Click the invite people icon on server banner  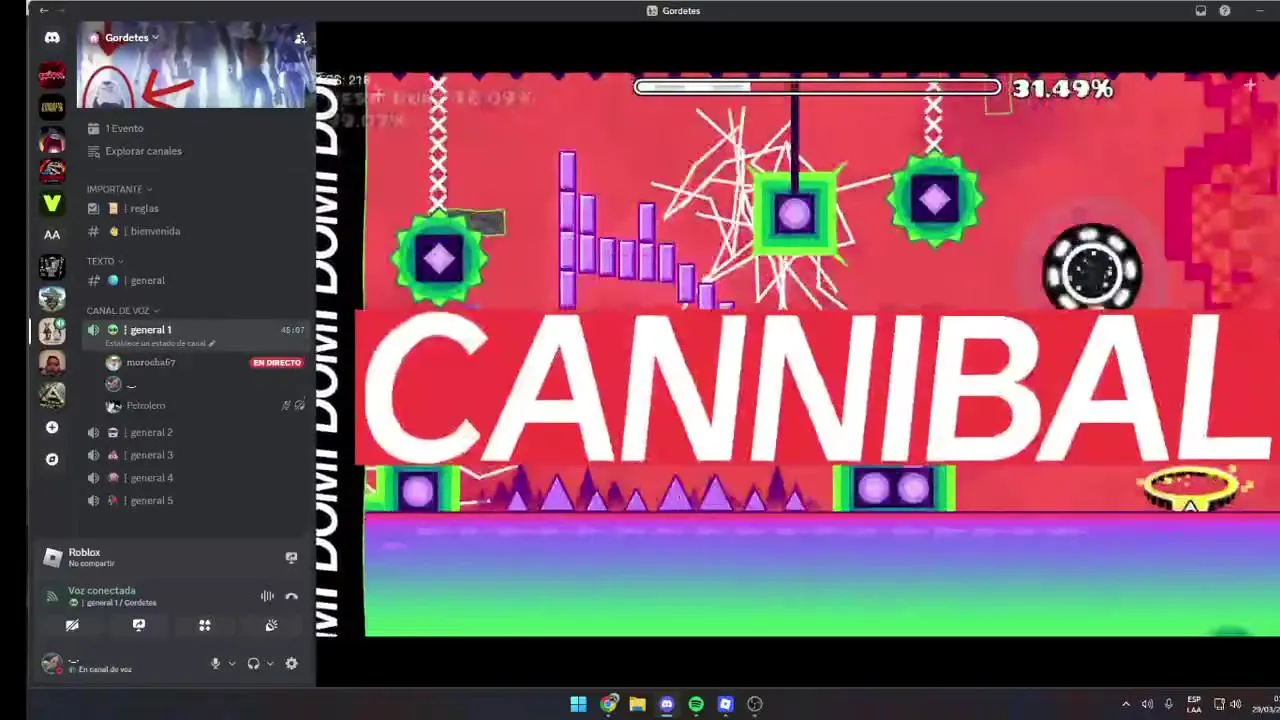pyautogui.click(x=299, y=38)
